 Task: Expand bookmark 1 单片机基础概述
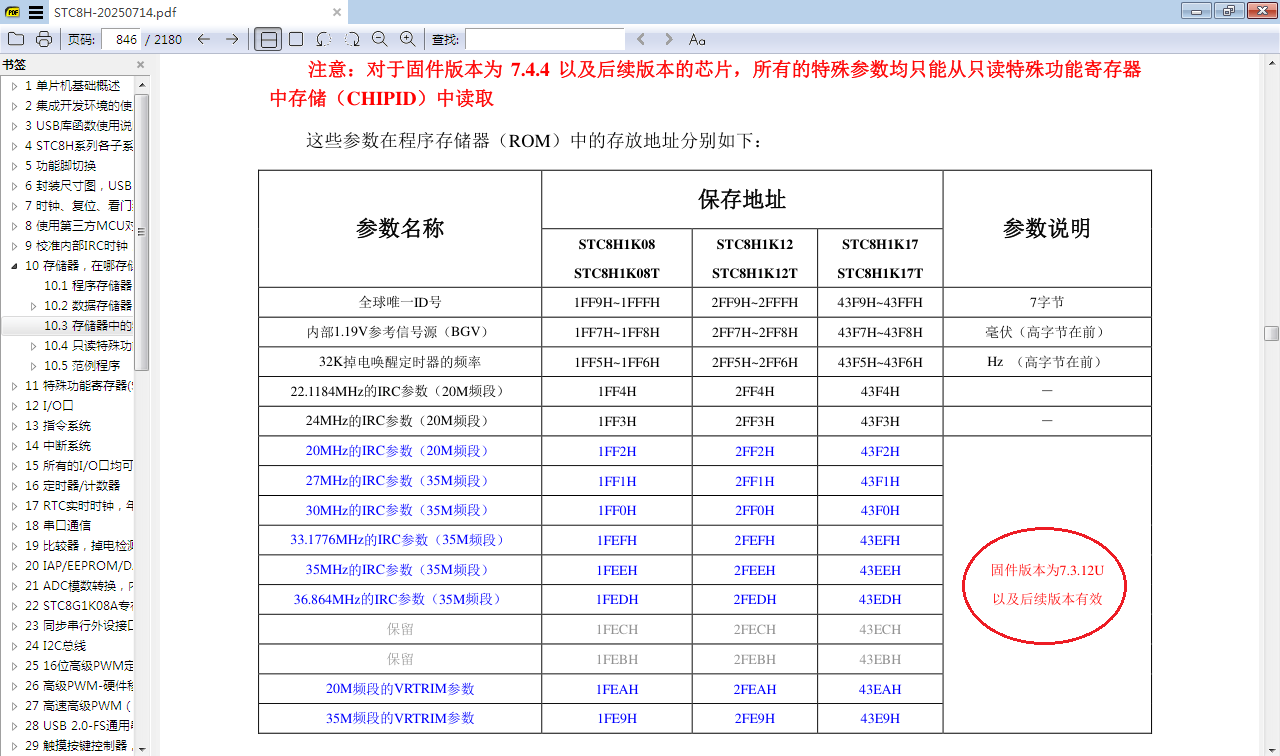(x=14, y=86)
